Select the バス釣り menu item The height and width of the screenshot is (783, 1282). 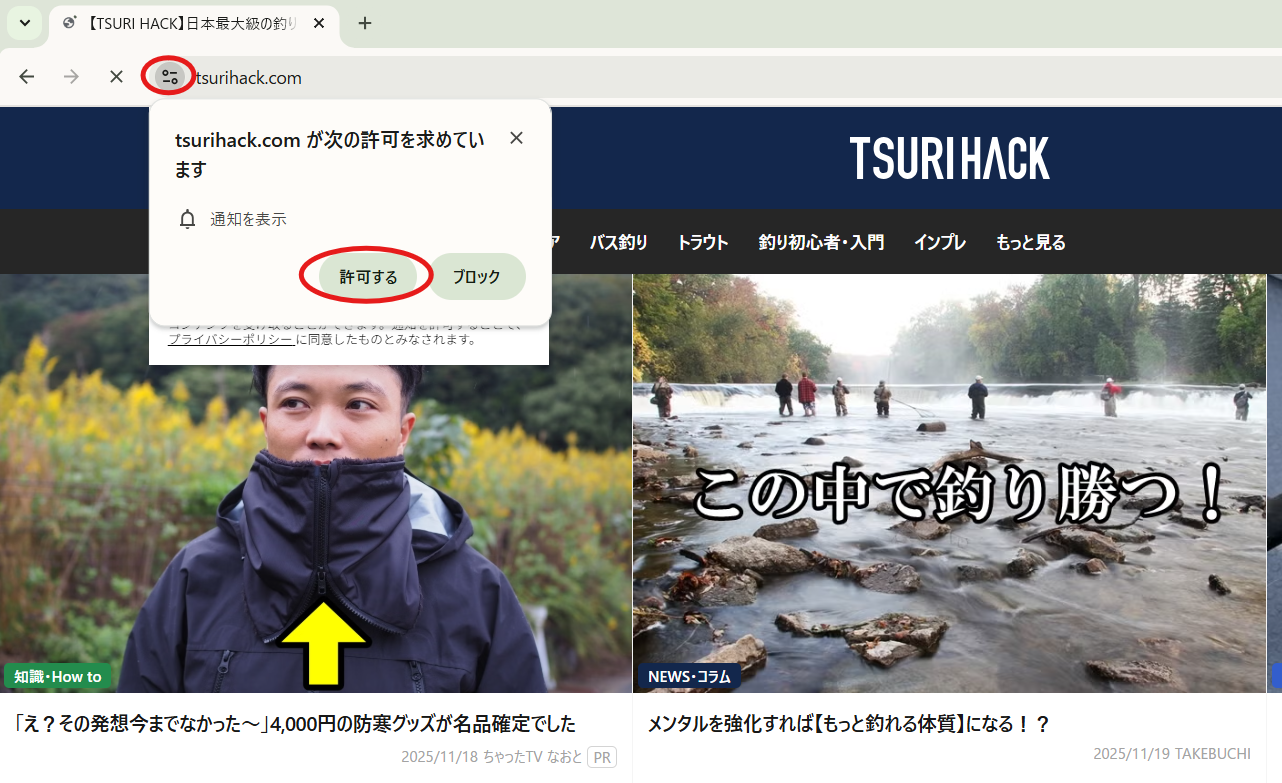pos(618,242)
